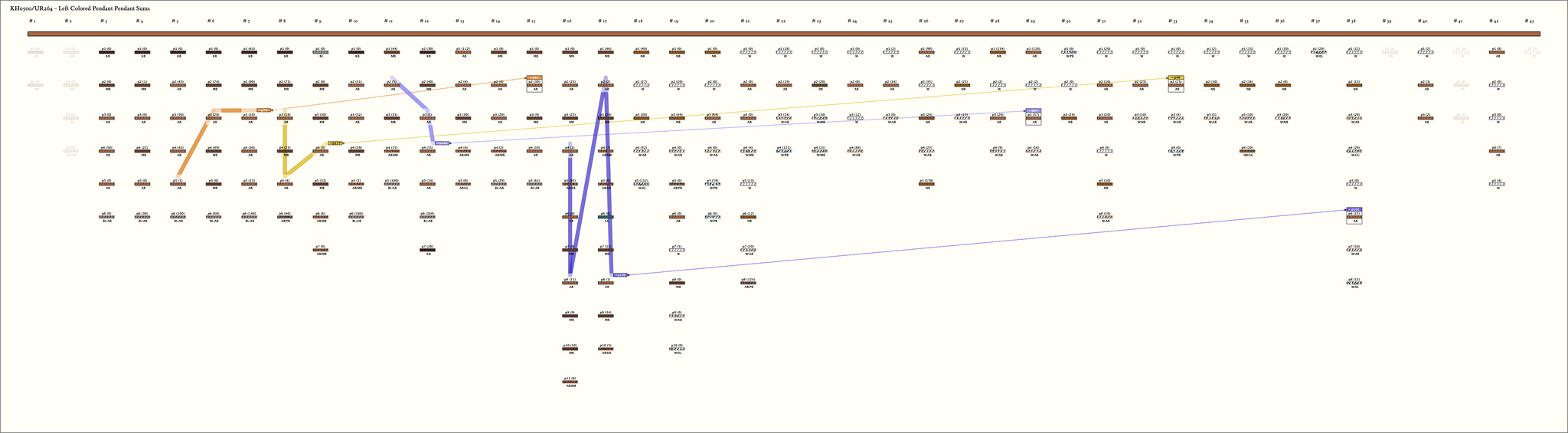
Task: Click the orange sum tag above p2 (39) in column 15
Action: point(534,77)
